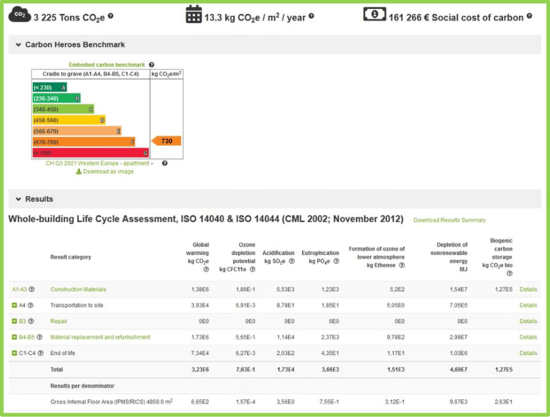Click the money icon for Social cost of carbon
The image size is (550, 417).
coord(374,14)
